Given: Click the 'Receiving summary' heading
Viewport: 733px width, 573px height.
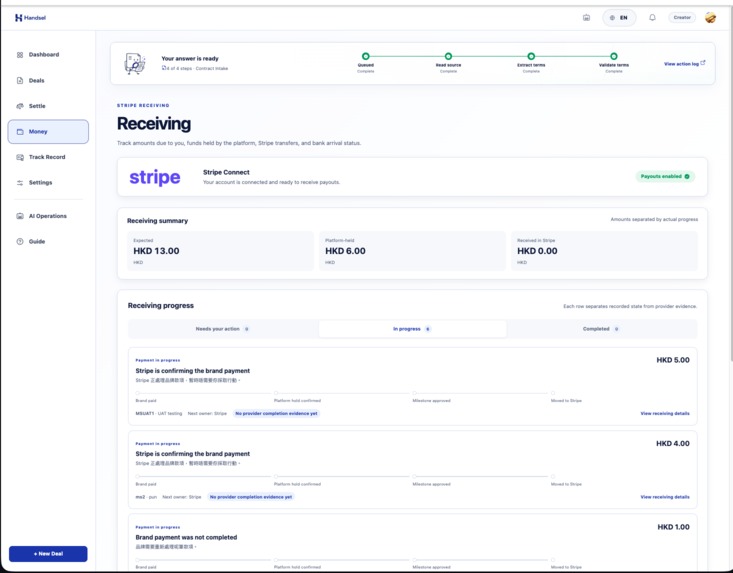Looking at the screenshot, I should [x=158, y=221].
